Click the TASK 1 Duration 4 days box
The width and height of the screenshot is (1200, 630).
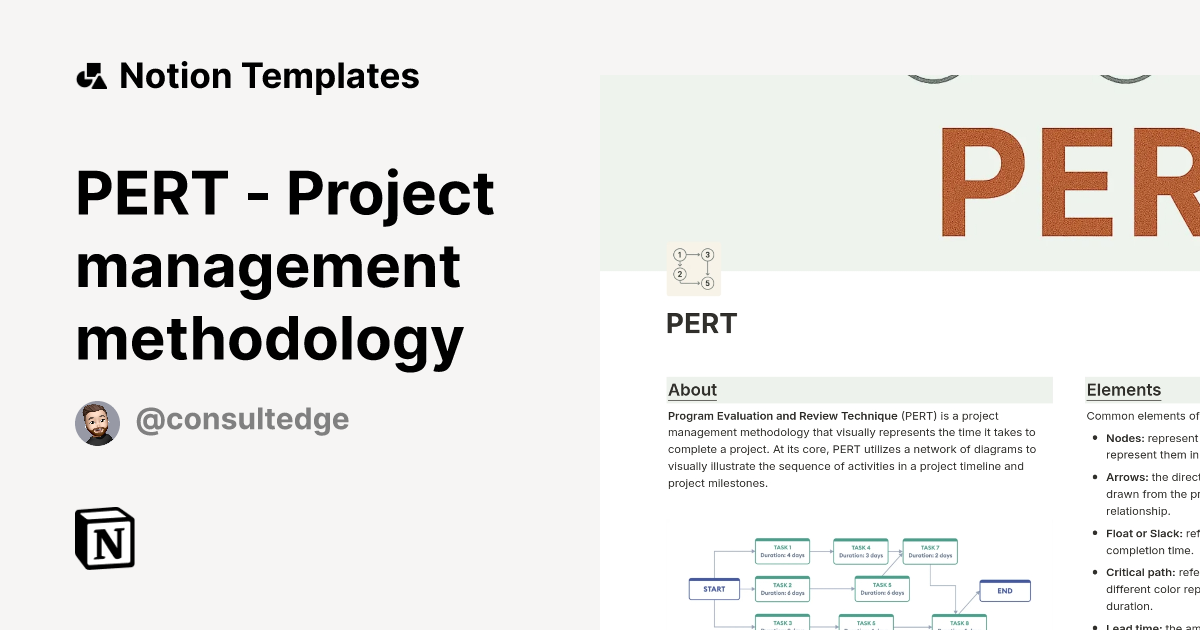click(781, 550)
